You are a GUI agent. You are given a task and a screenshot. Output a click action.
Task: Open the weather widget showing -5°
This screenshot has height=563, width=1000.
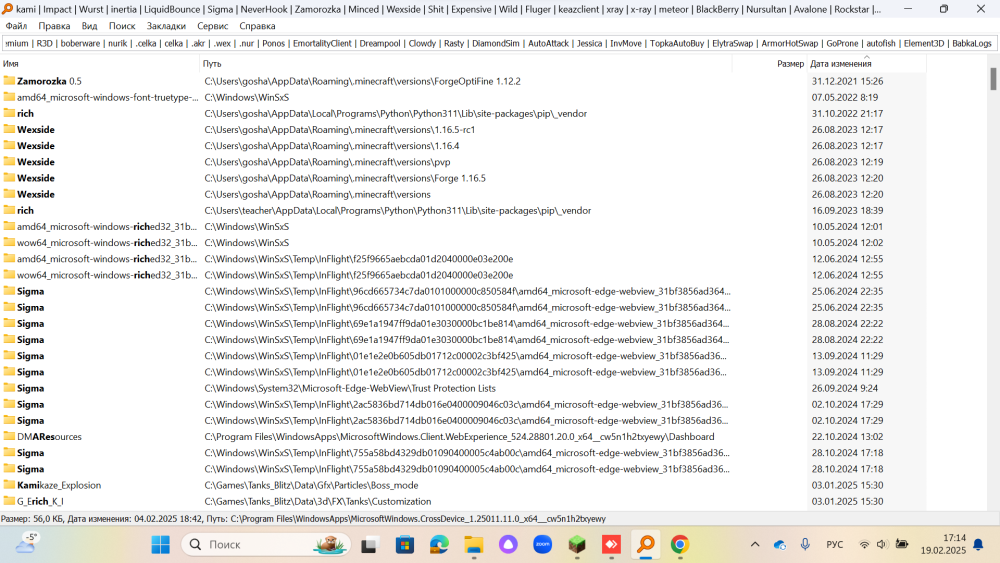(26, 544)
